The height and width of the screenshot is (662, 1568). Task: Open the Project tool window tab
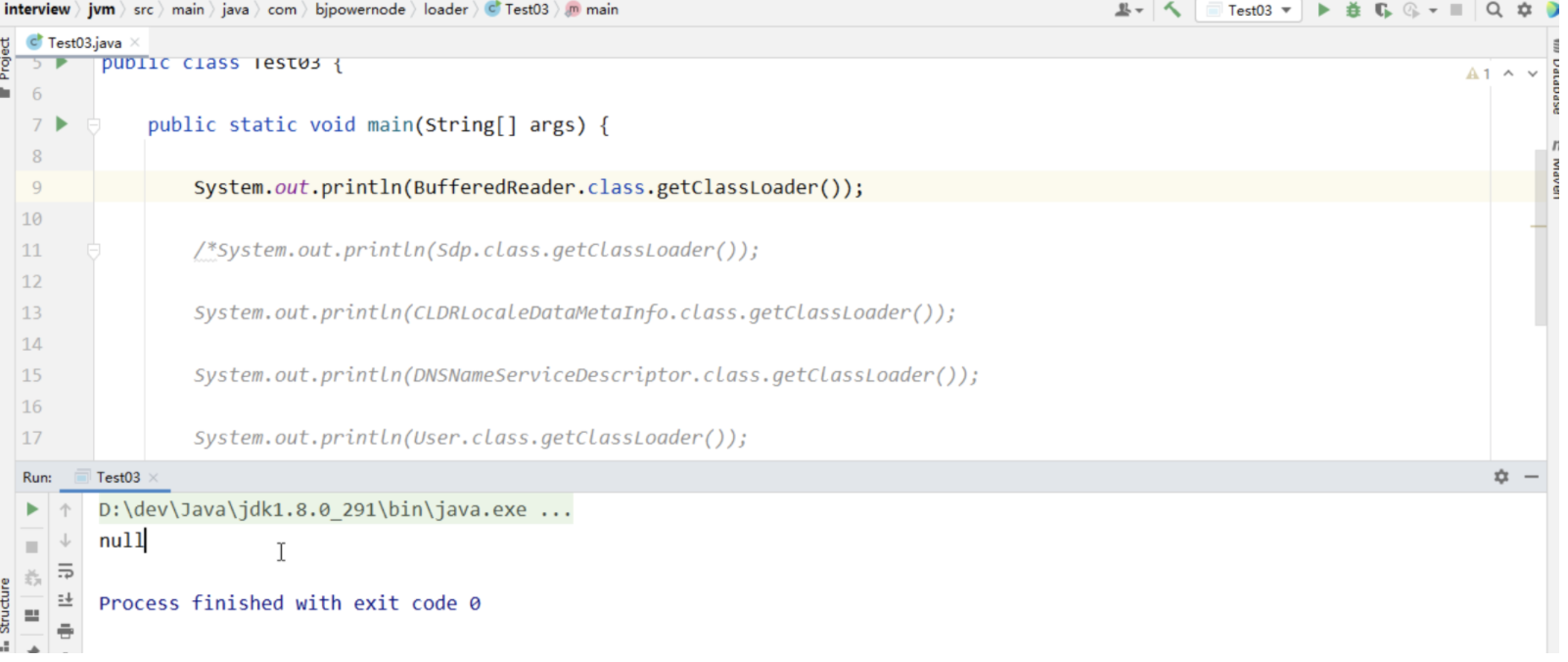(6, 67)
